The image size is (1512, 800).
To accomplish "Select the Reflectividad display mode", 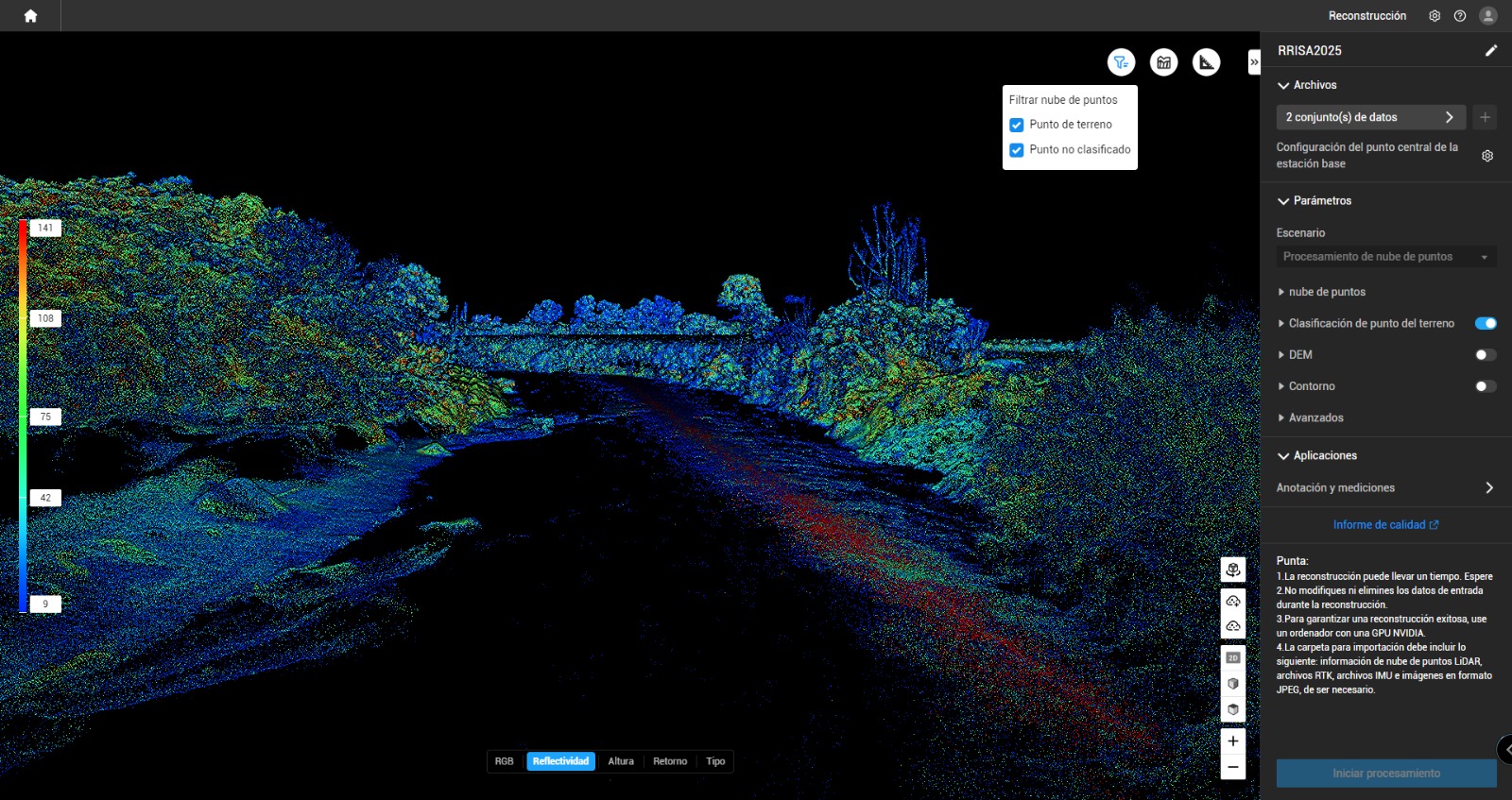I will click(x=561, y=761).
